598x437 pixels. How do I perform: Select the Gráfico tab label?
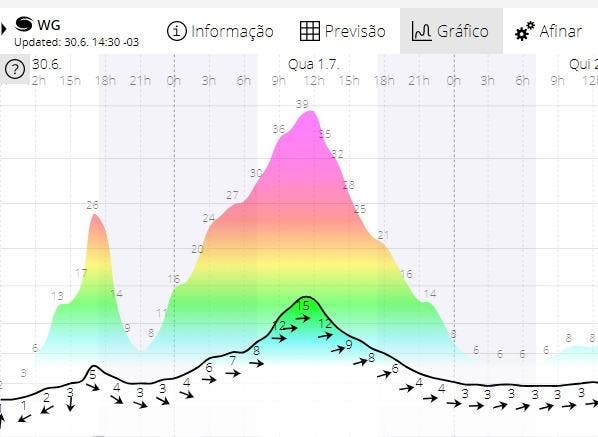tap(463, 31)
